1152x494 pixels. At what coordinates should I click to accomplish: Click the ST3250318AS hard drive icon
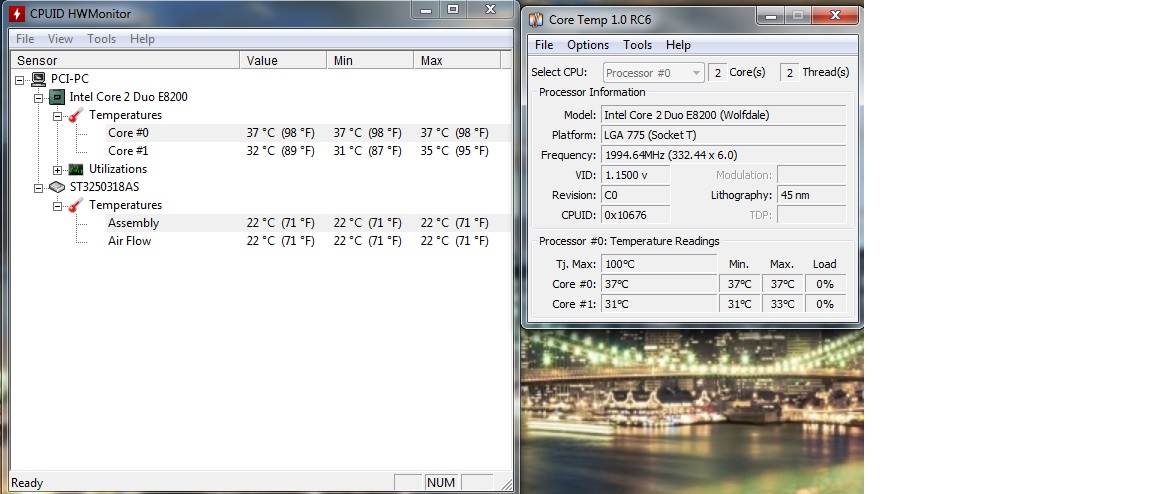tap(57, 187)
